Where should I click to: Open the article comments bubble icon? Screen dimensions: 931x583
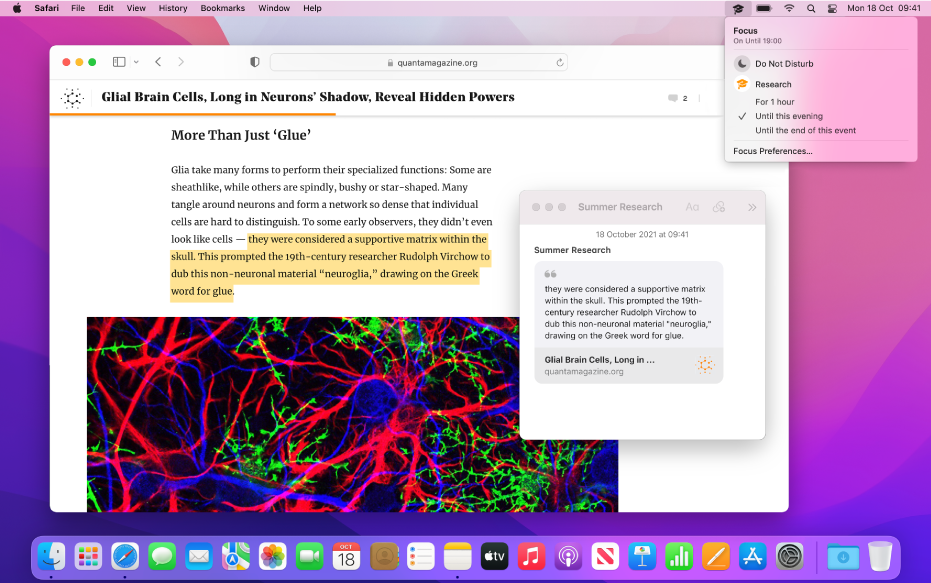[673, 98]
